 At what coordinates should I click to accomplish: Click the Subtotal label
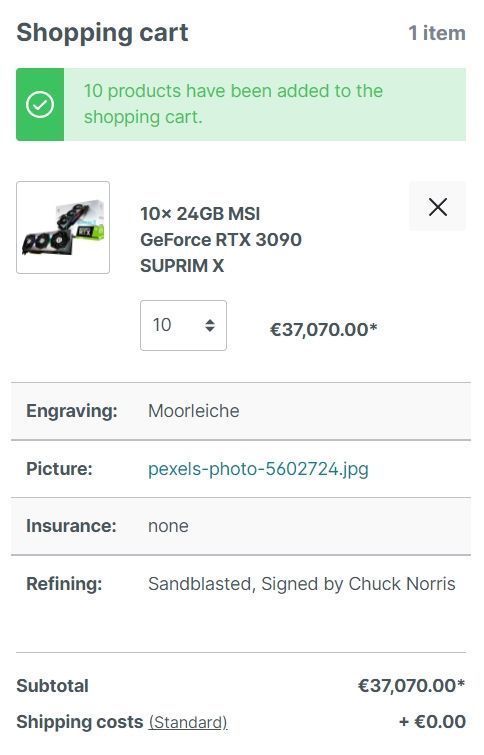[x=52, y=686]
